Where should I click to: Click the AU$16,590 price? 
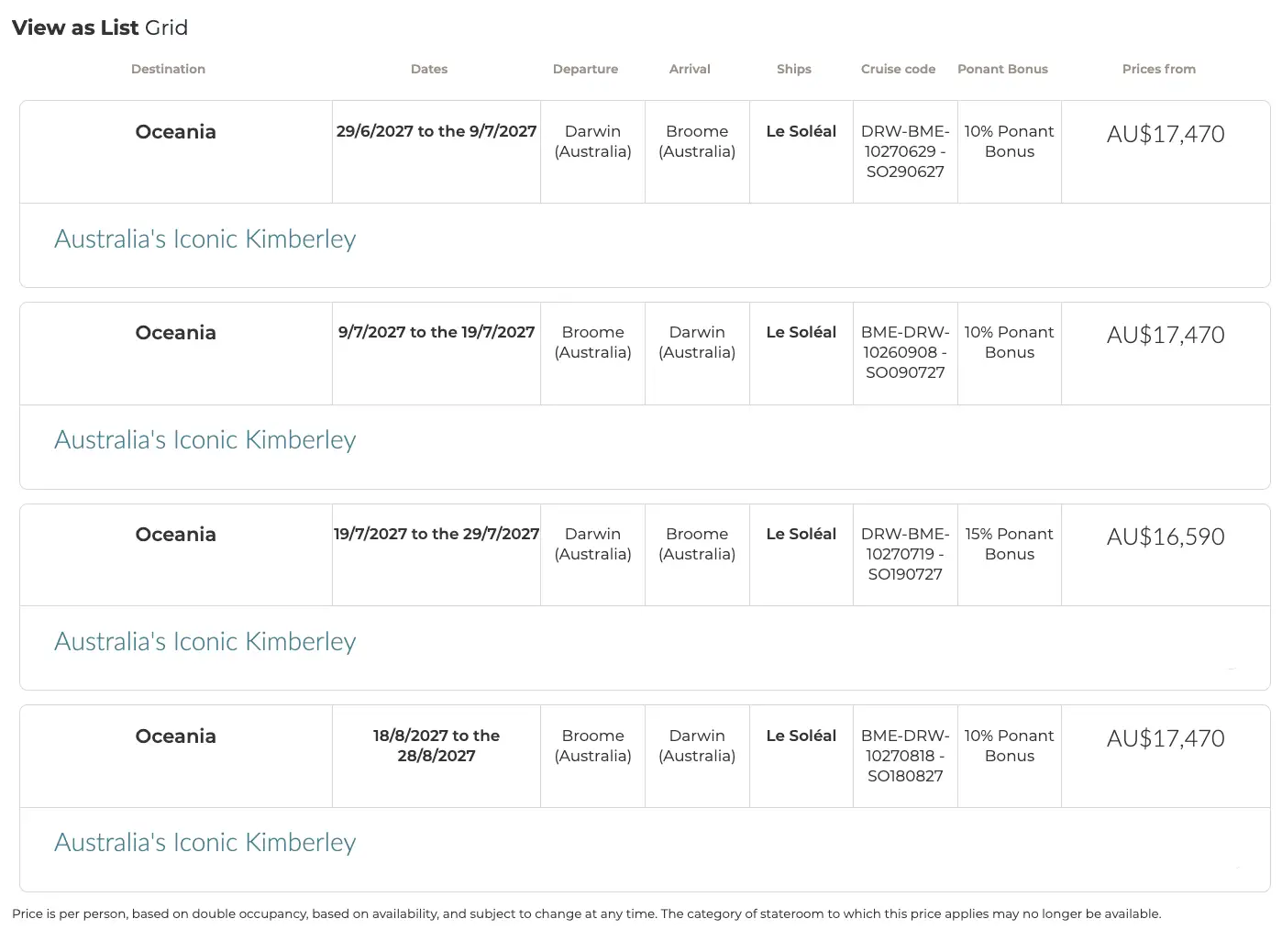tap(1166, 537)
